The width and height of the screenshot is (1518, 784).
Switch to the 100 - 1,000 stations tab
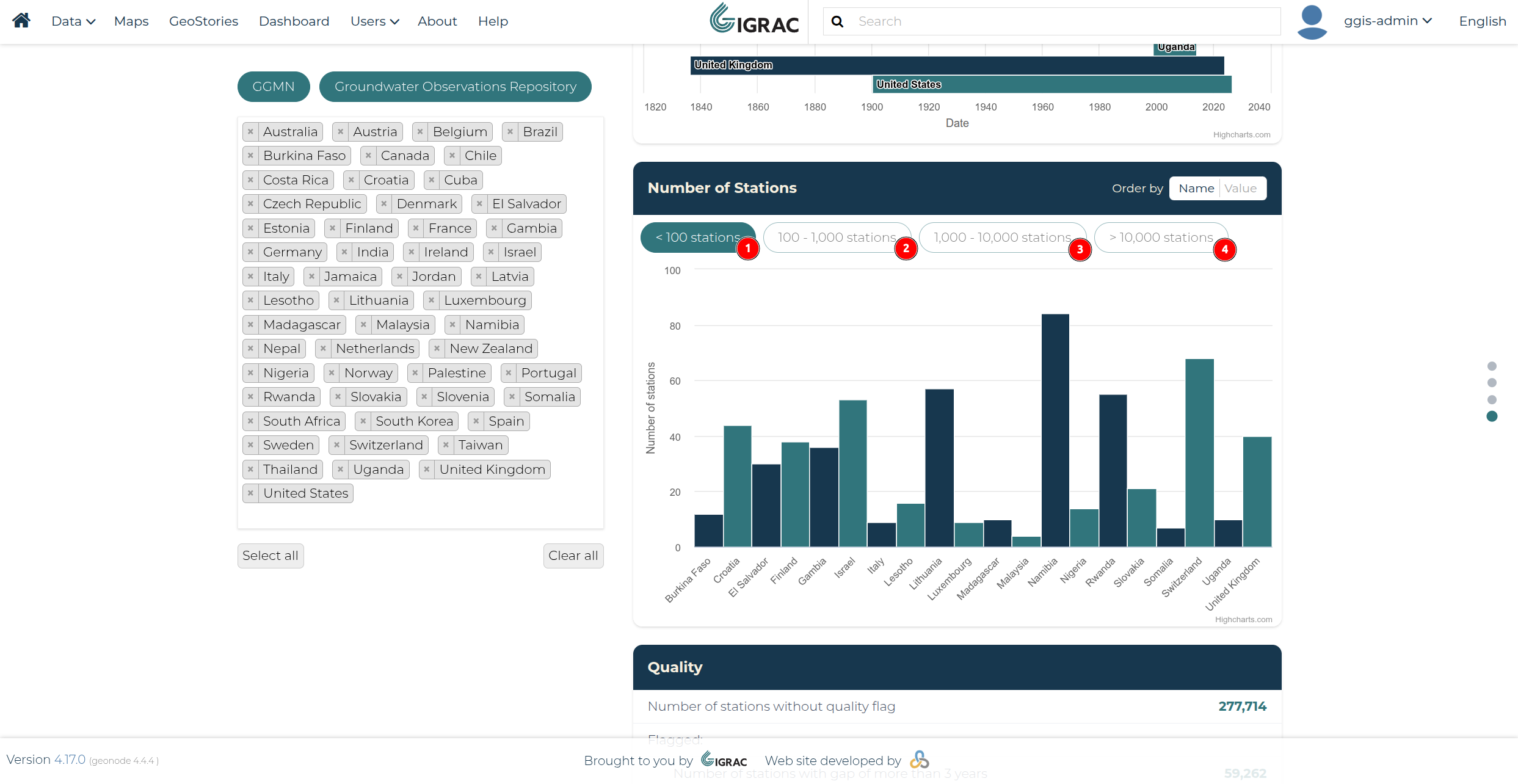(x=837, y=238)
